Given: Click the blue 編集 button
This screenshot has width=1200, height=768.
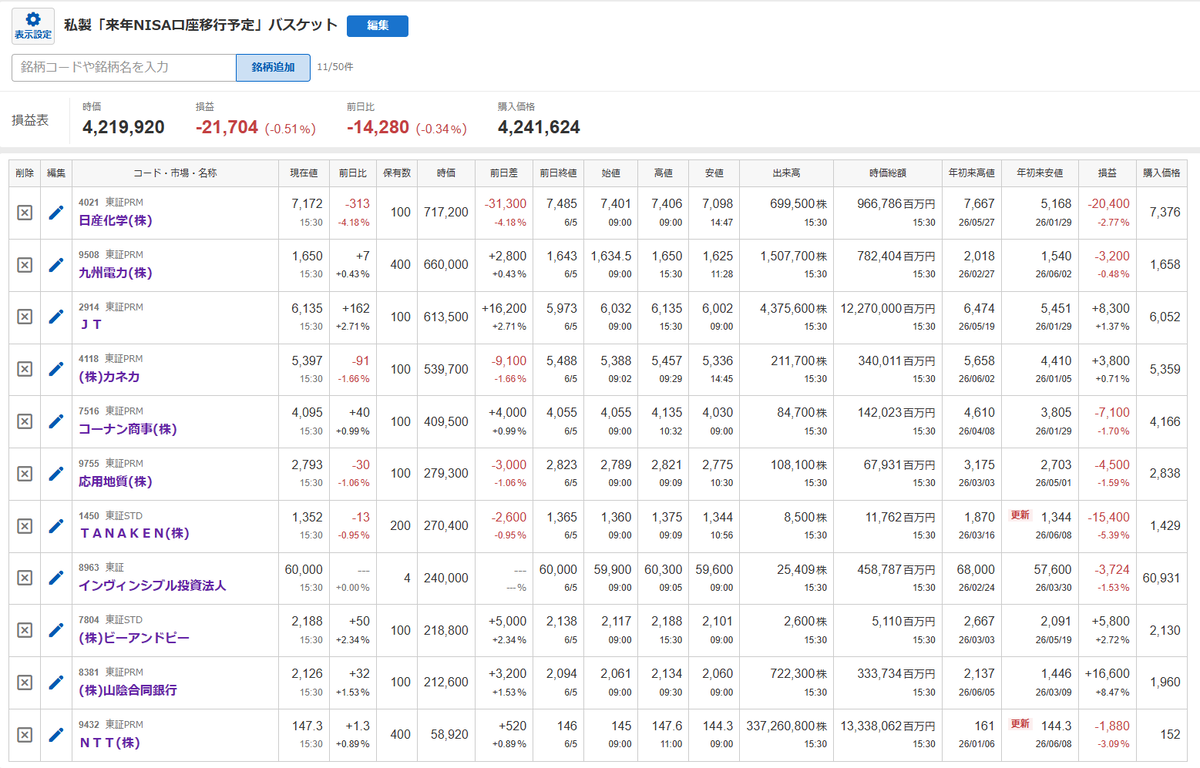Looking at the screenshot, I should 377,26.
